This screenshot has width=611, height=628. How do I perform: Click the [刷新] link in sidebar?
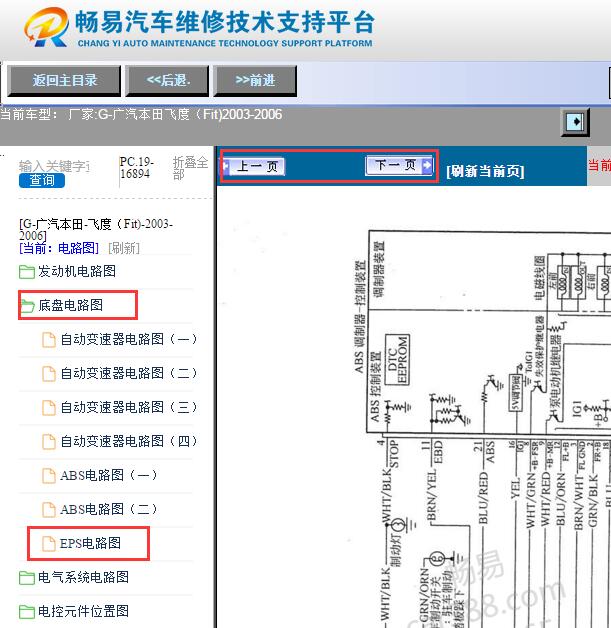pyautogui.click(x=124, y=248)
